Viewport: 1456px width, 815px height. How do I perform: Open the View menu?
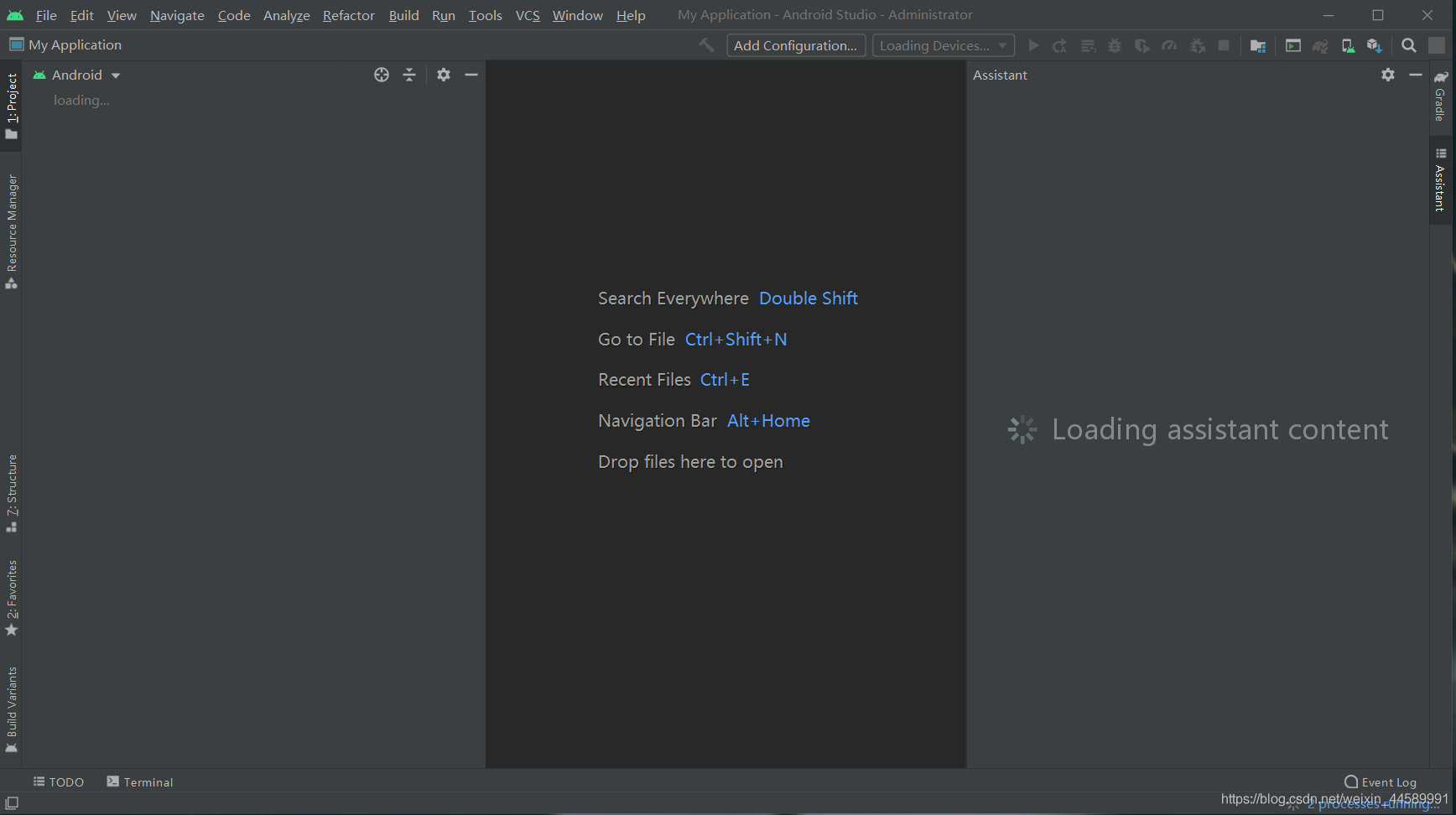pos(122,15)
